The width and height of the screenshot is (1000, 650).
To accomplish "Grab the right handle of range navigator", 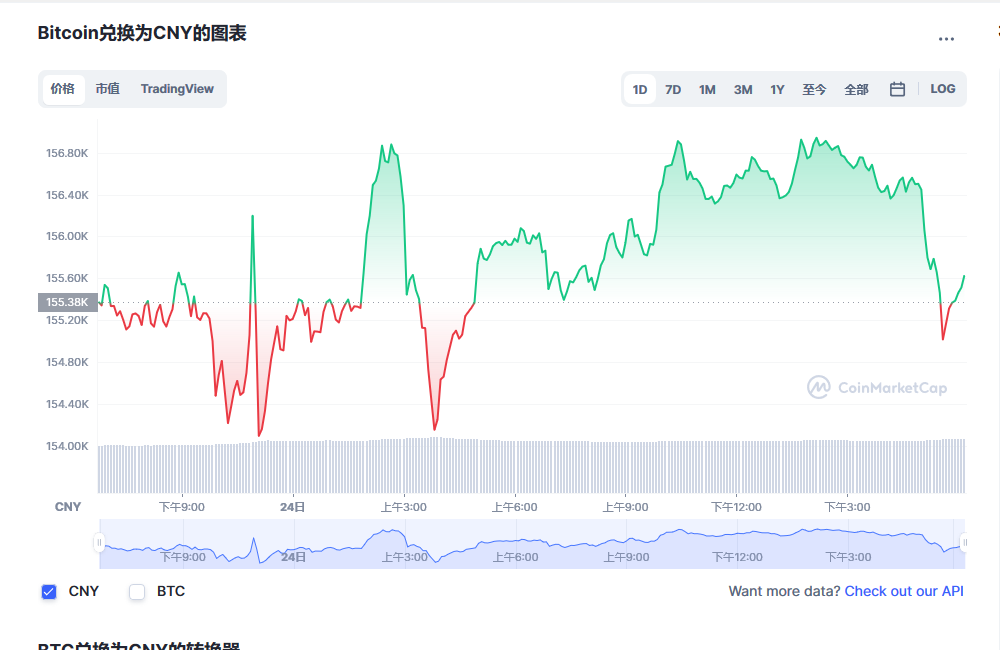I will pyautogui.click(x=964, y=543).
